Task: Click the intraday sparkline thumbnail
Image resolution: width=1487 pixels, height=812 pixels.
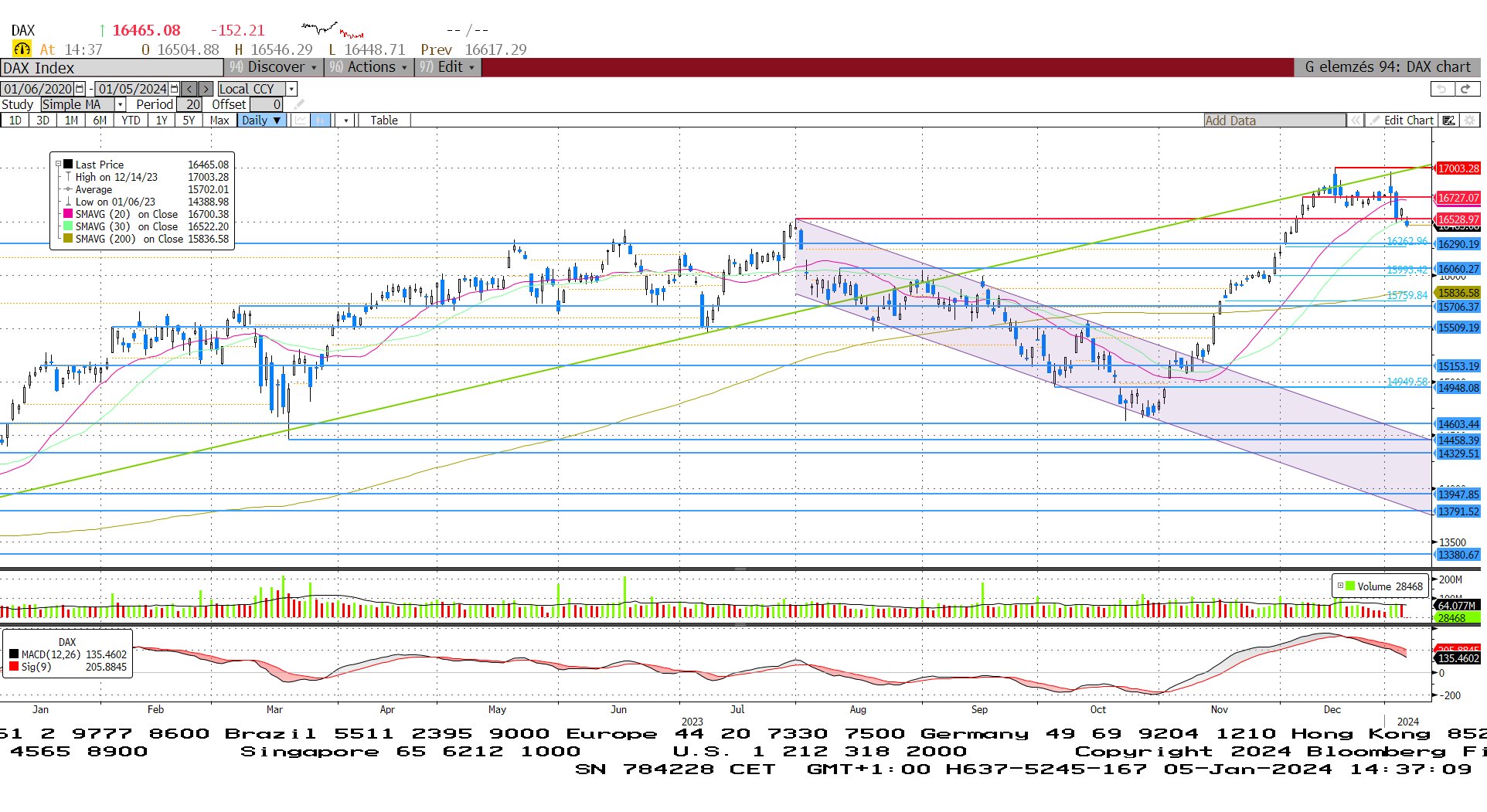Action: point(332,30)
